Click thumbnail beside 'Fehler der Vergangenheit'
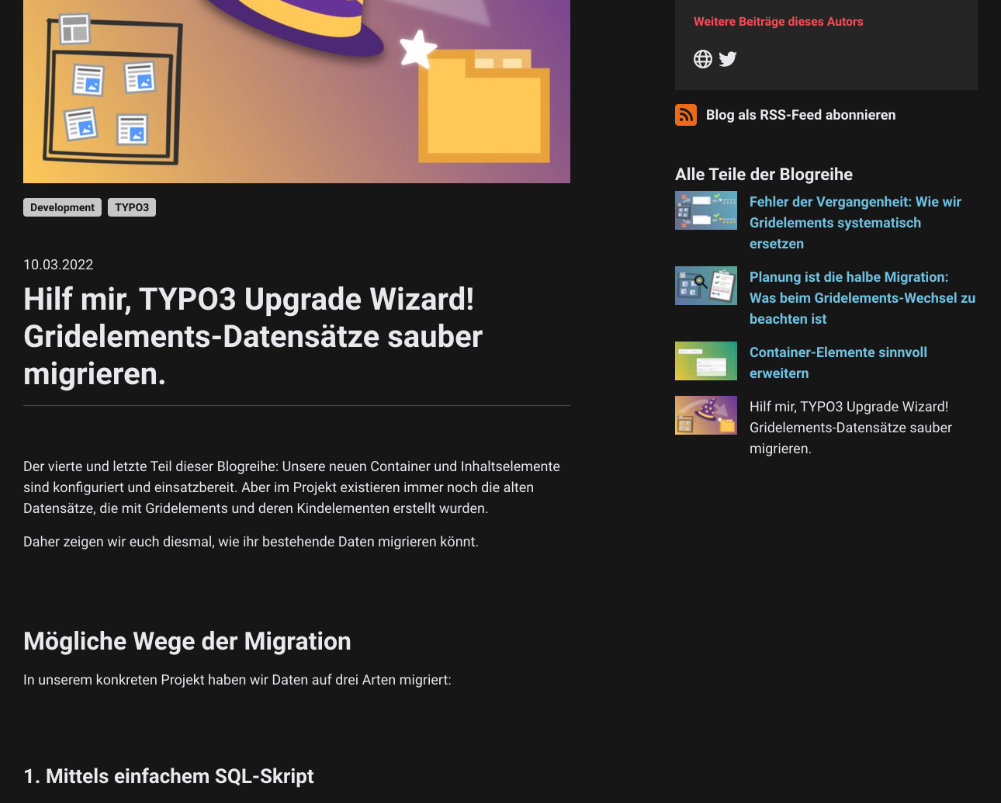This screenshot has height=803, width=1001. pos(705,211)
